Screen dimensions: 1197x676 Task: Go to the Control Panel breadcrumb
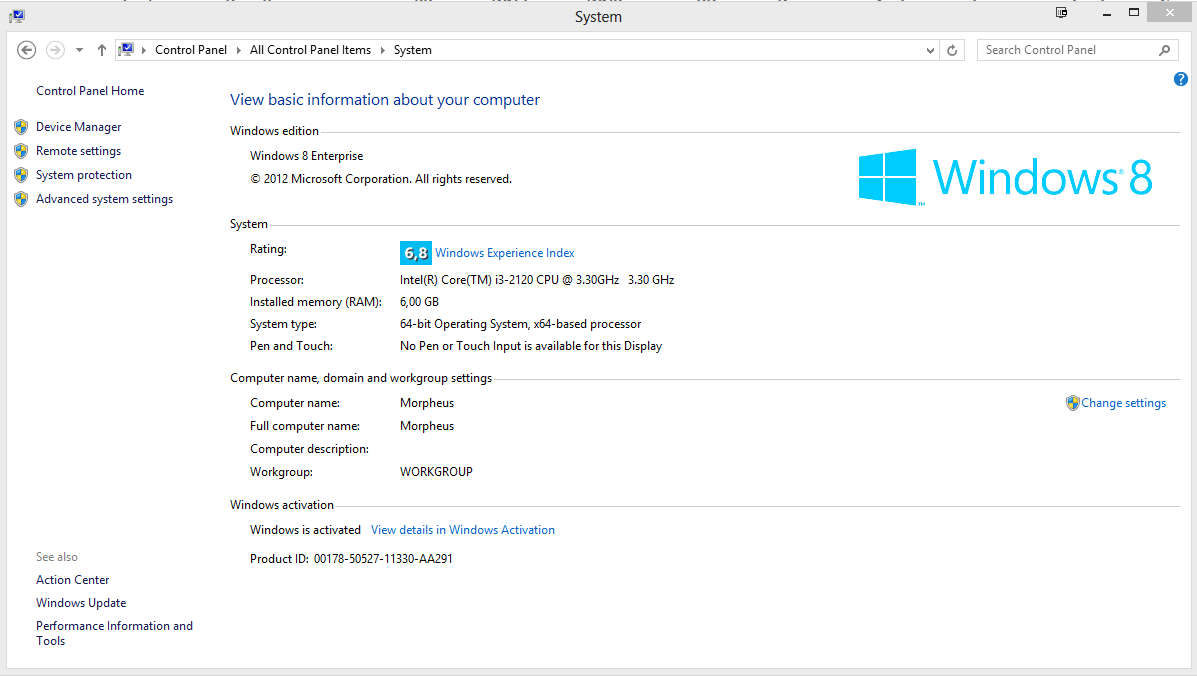(x=190, y=50)
